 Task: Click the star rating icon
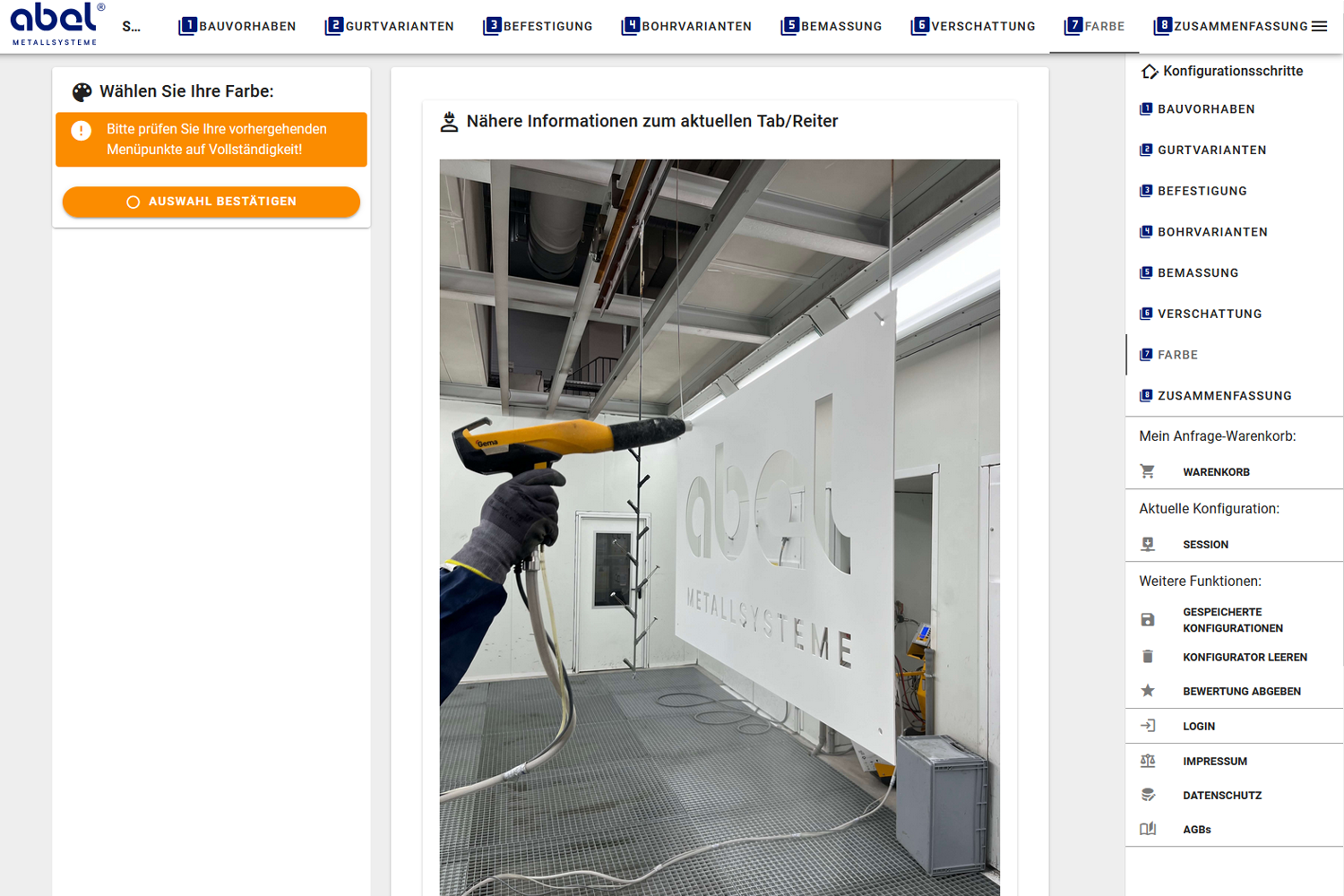click(x=1148, y=691)
